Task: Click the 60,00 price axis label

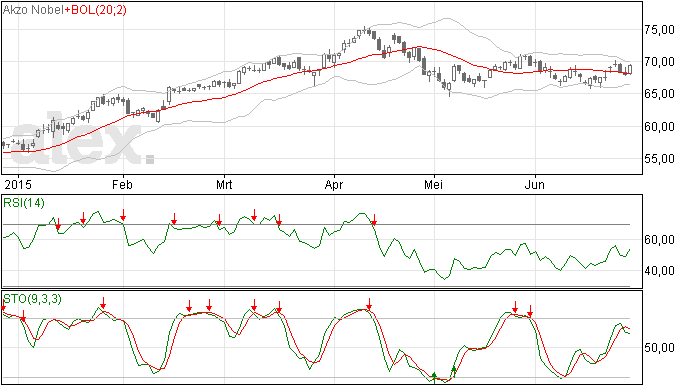Action: 659,127
